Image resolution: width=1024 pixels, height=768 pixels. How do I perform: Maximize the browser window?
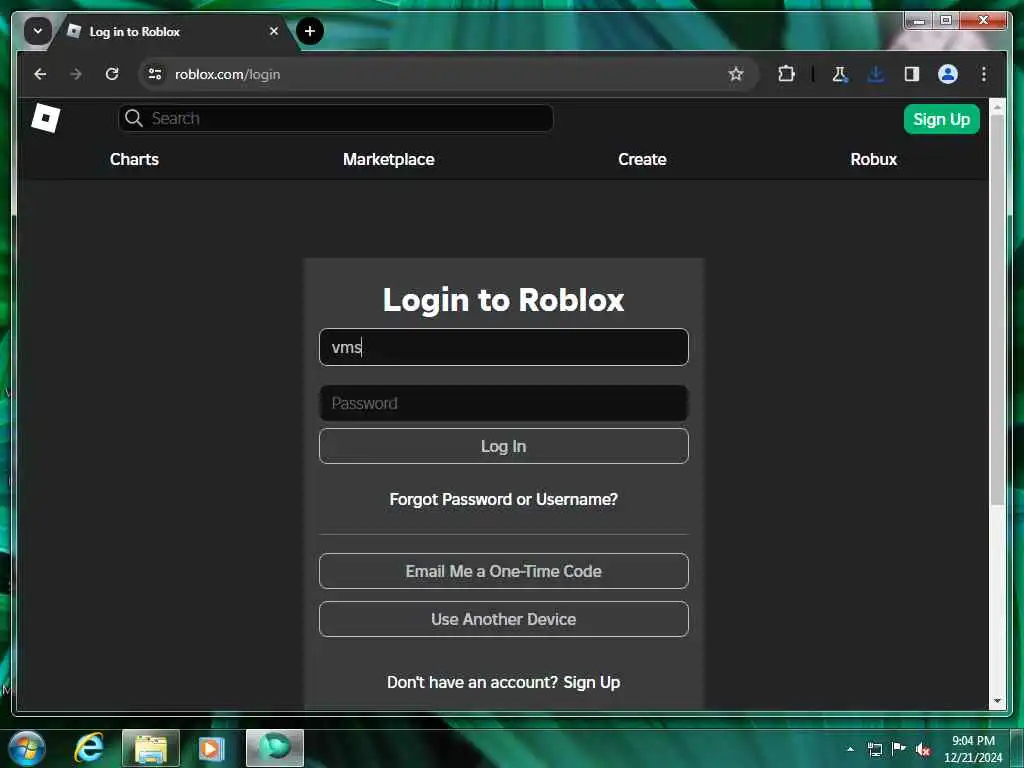(x=946, y=21)
